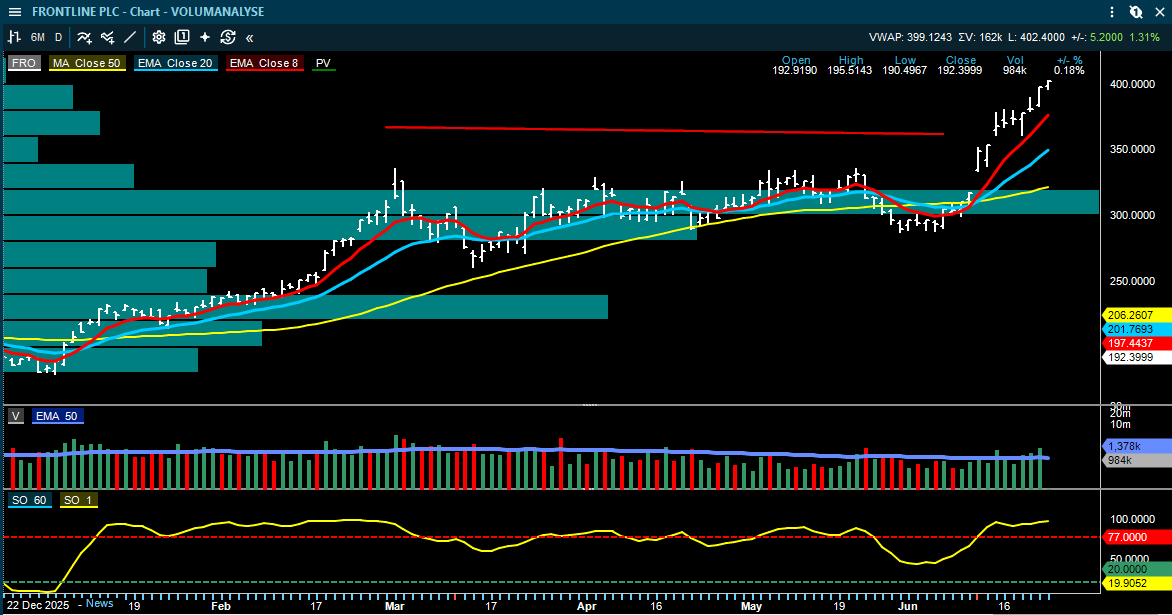
Task: Change the 6M time period
Action: 37,37
